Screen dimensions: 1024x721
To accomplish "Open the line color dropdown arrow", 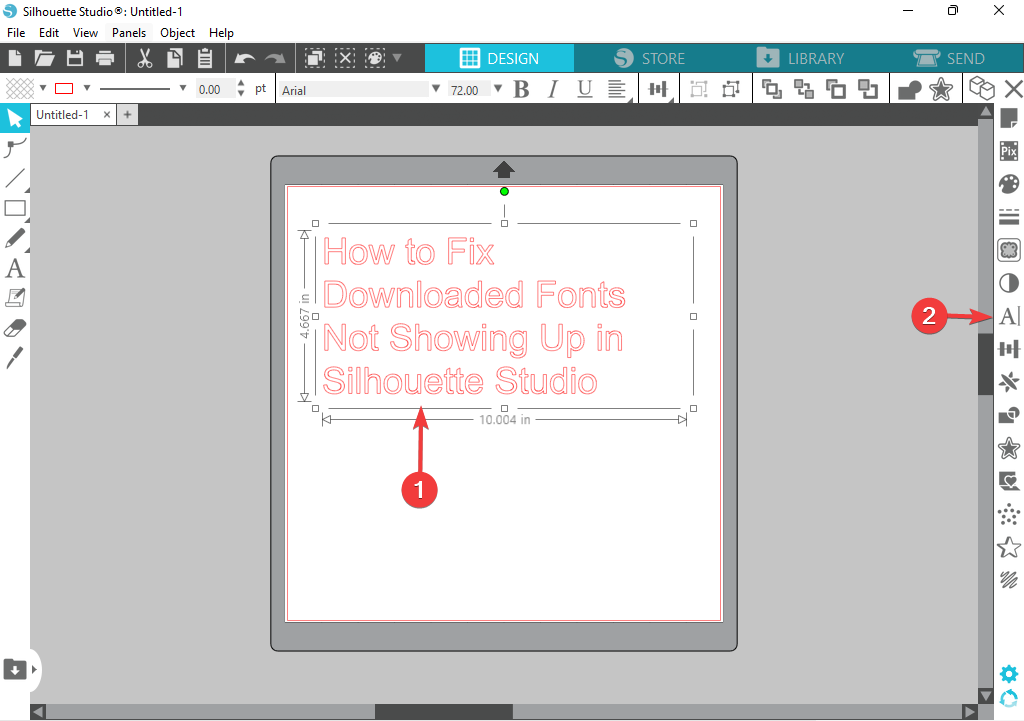I will (x=86, y=88).
